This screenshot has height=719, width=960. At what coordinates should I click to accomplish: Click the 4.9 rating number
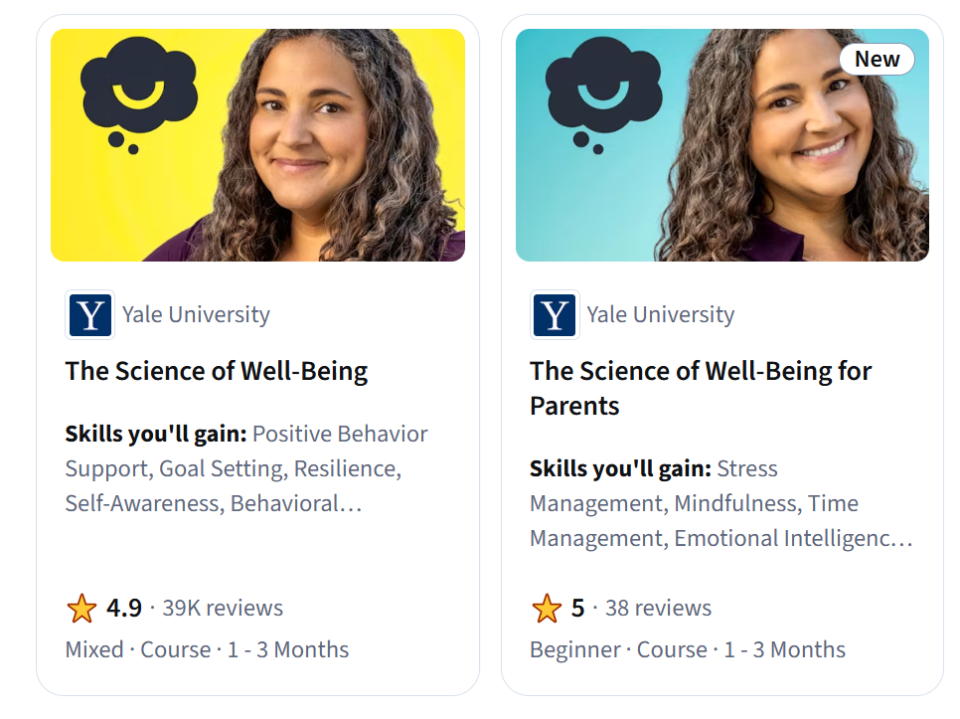(124, 608)
